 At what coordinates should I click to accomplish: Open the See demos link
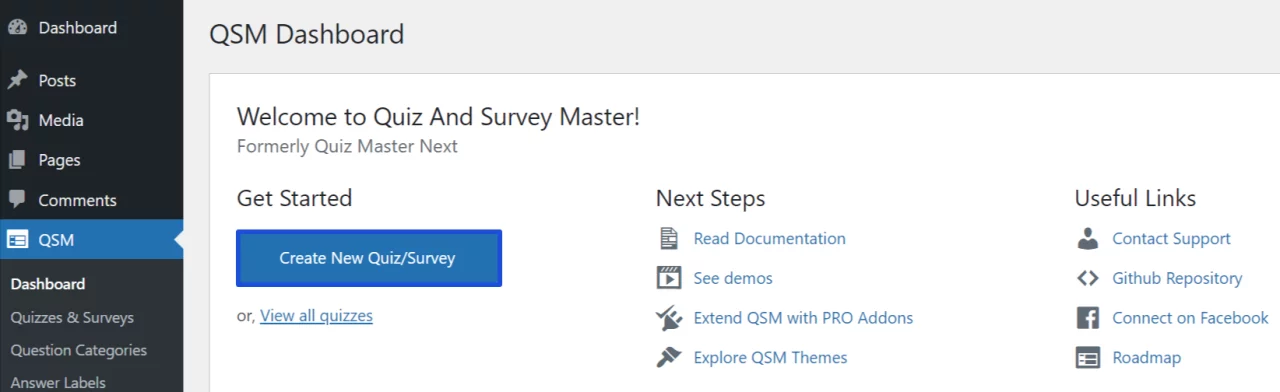coord(733,278)
